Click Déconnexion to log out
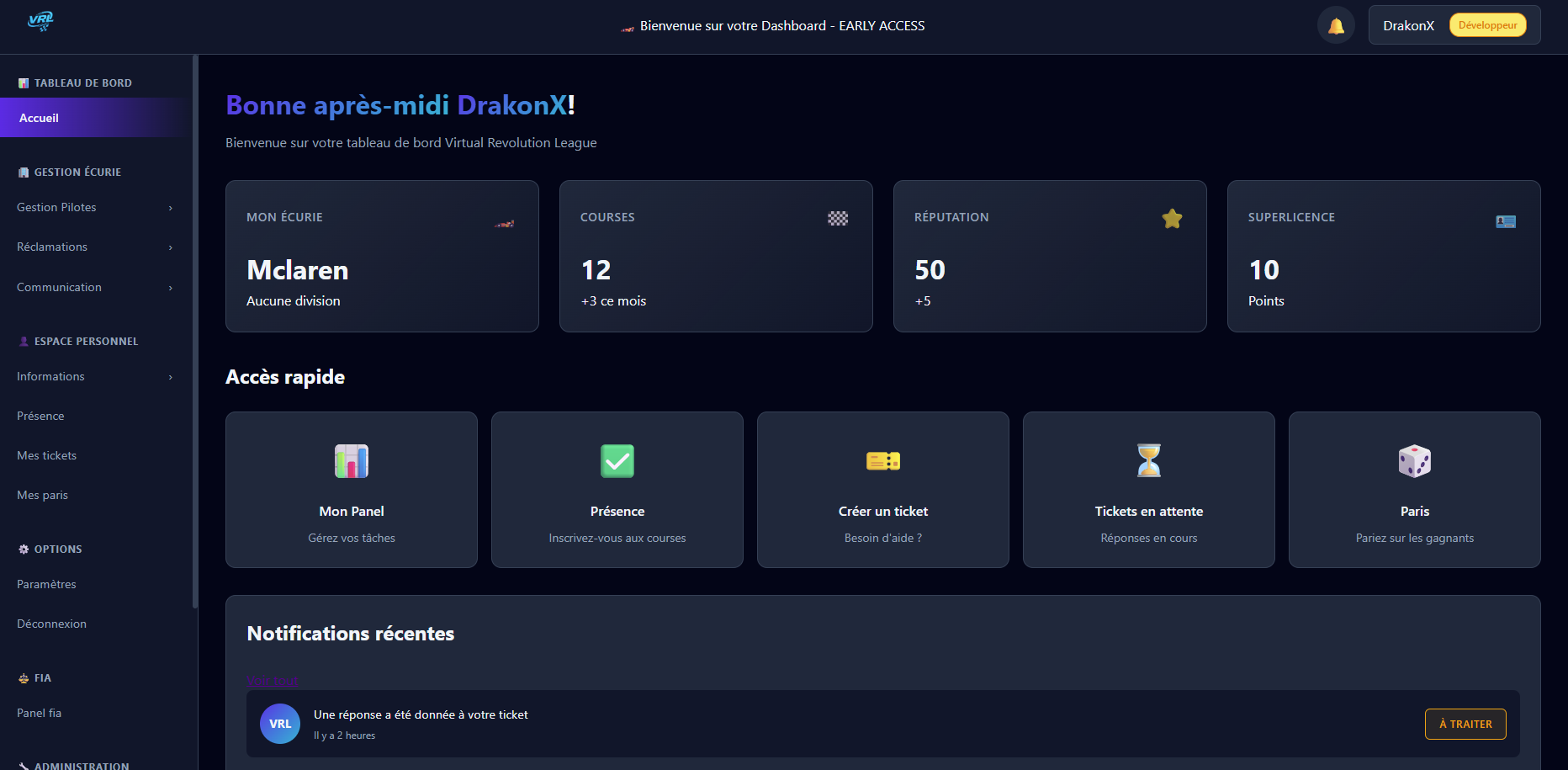Viewport: 1568px width, 770px height. coord(52,624)
